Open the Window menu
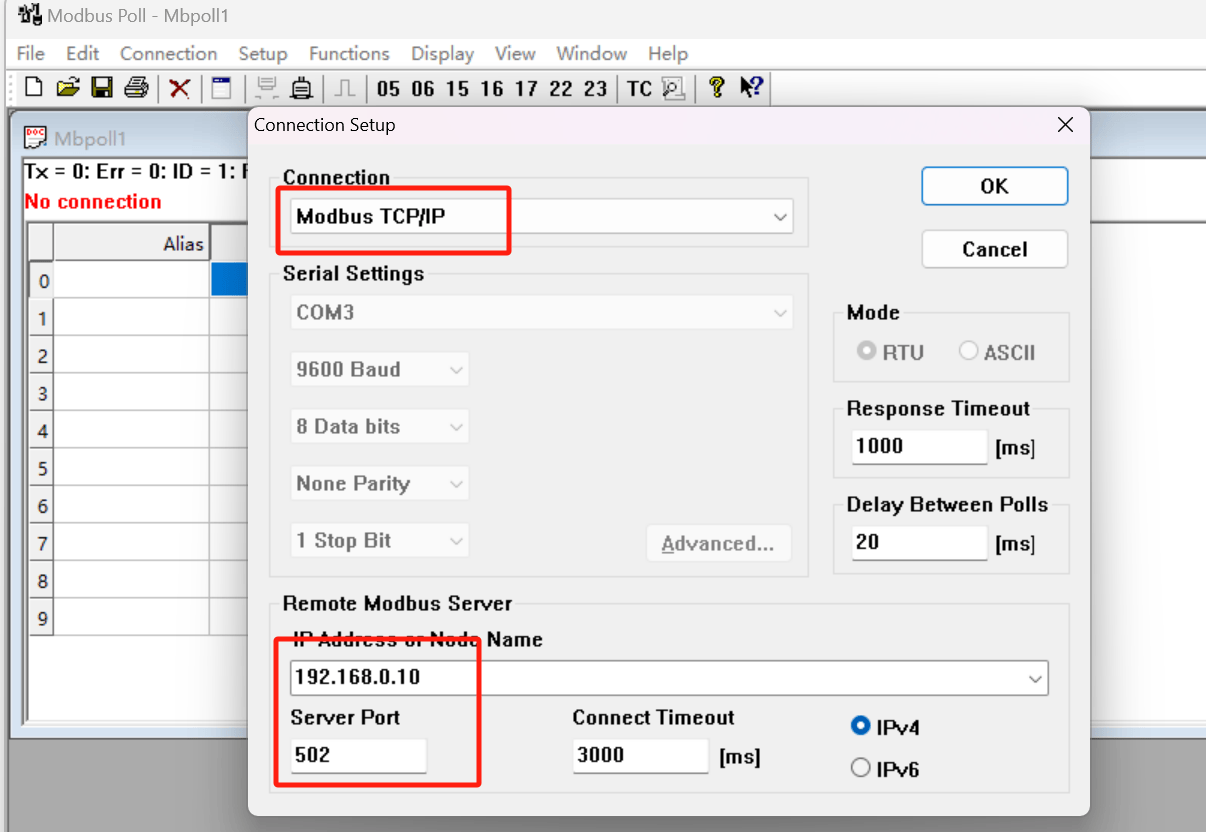 tap(592, 53)
